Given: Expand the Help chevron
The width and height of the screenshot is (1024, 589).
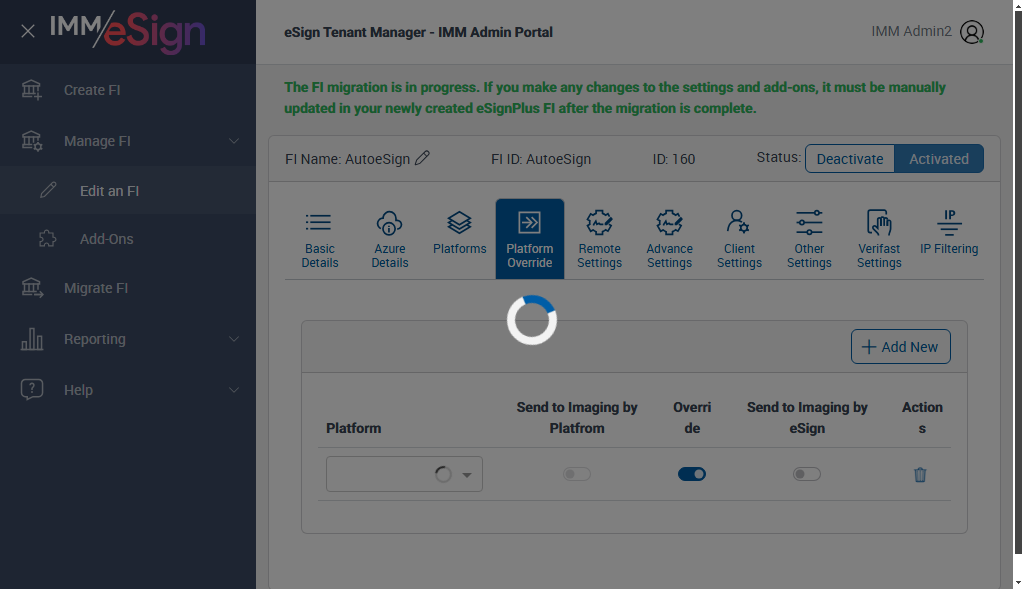Looking at the screenshot, I should tap(233, 390).
